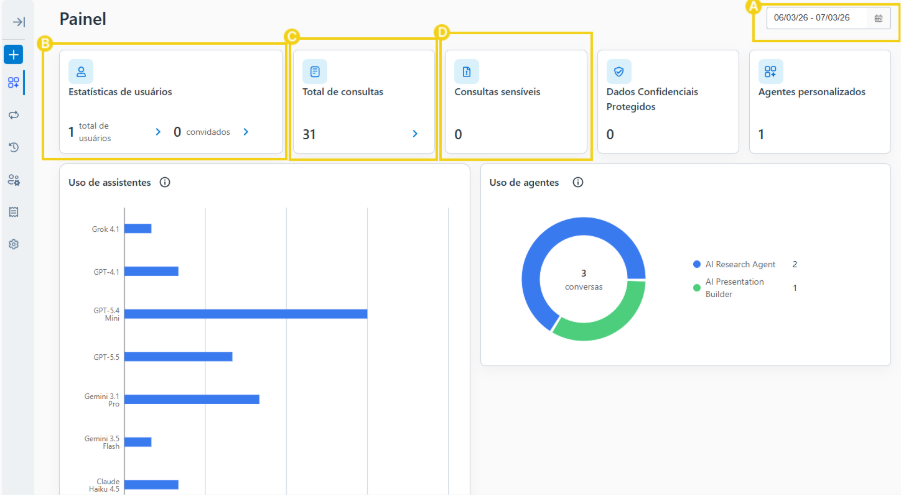Click the grid-plus icon on Agentes personalizados card
This screenshot has width=901, height=495.
point(771,71)
